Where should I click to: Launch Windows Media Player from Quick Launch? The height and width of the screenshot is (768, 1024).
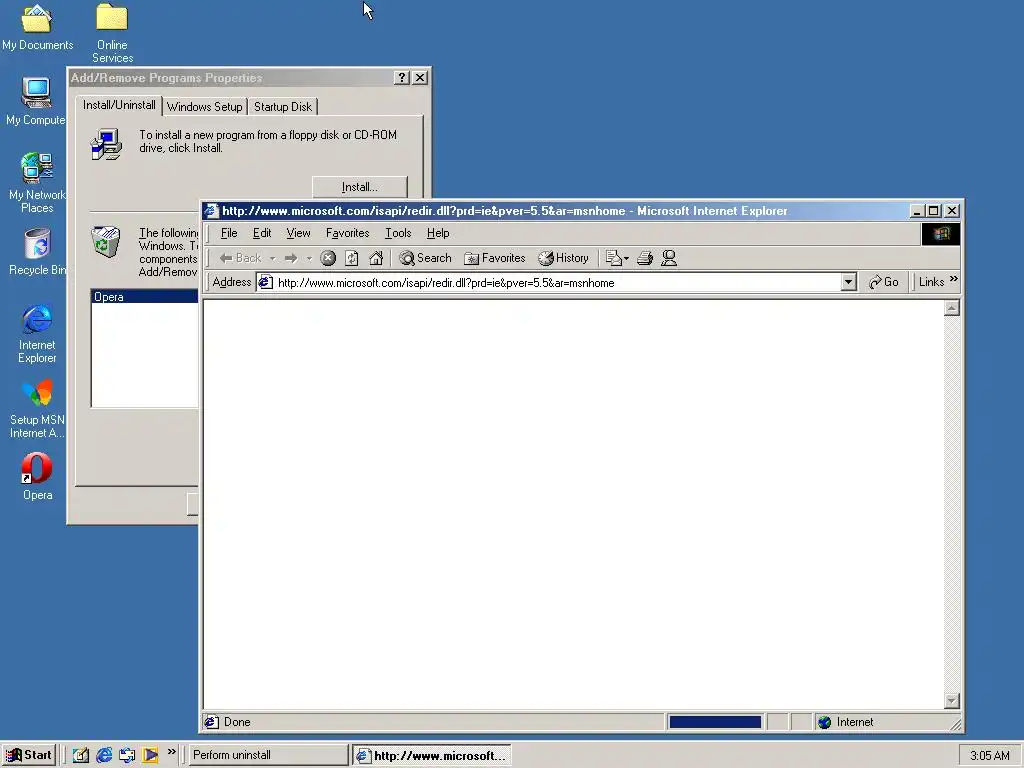[x=150, y=755]
